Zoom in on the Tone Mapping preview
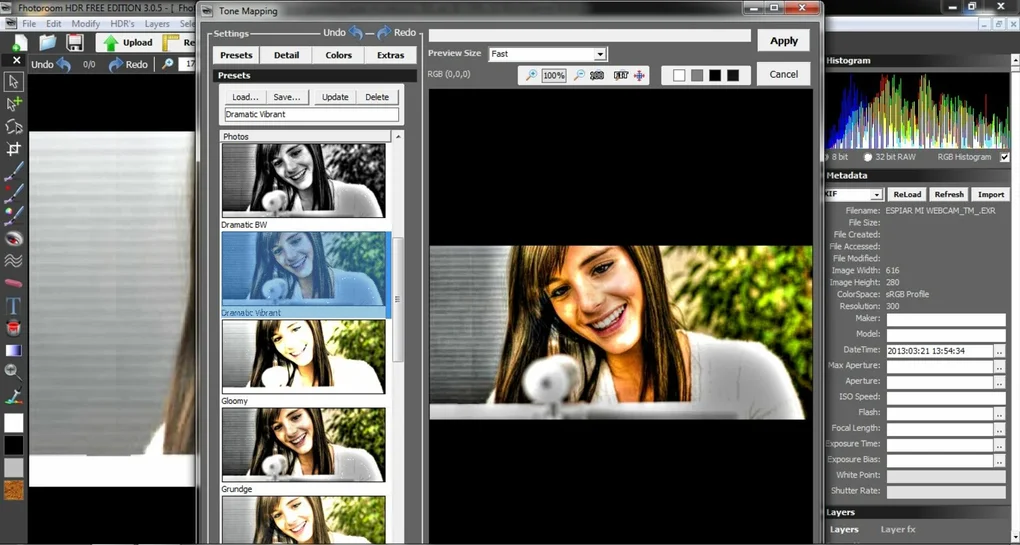1020x545 pixels. (x=531, y=75)
